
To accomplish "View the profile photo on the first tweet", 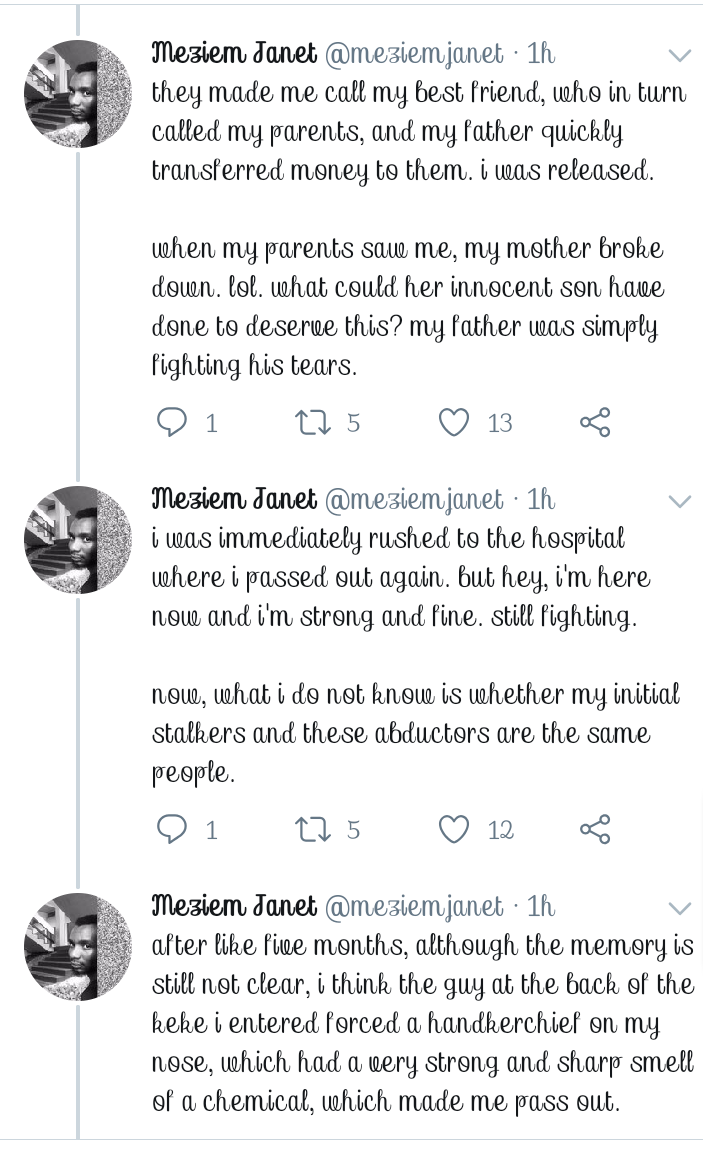I will (x=78, y=94).
